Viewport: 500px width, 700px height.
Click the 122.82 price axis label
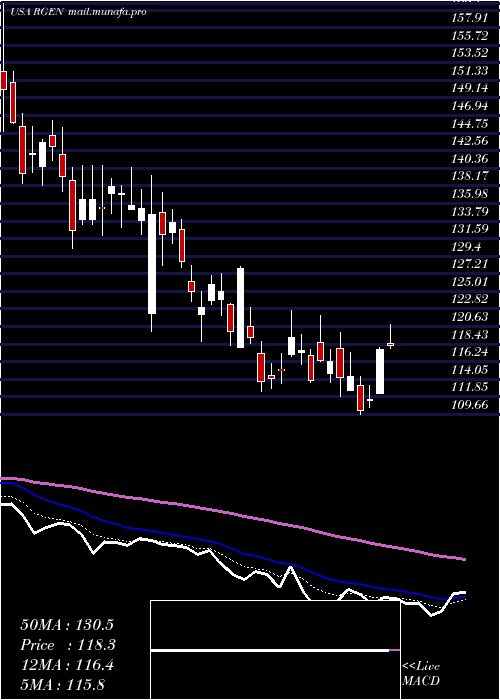470,299
